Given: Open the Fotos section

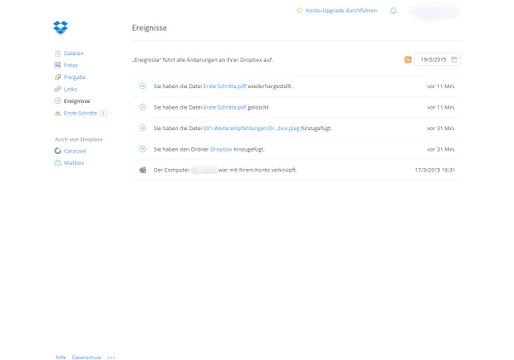Looking at the screenshot, I should pyautogui.click(x=71, y=65).
